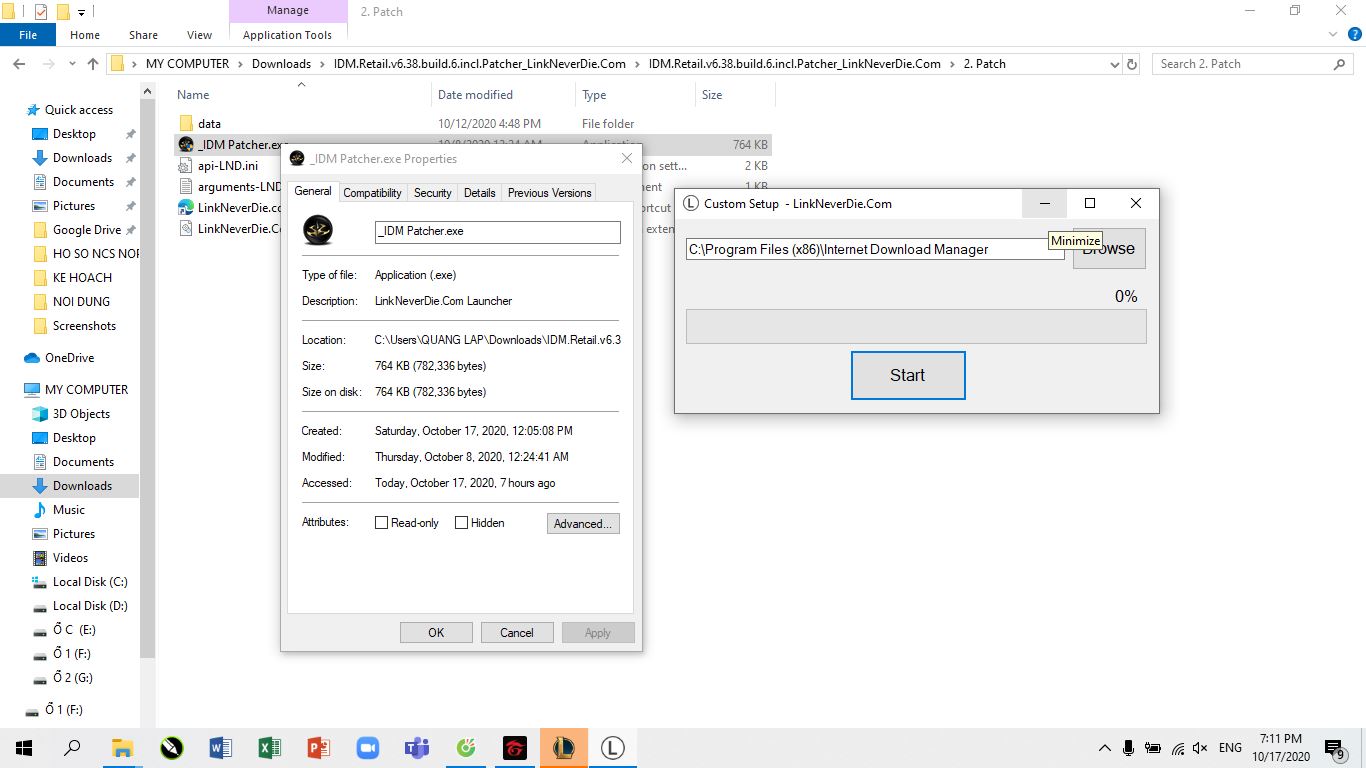Click the Advanced... attributes button
1366x768 pixels.
pyautogui.click(x=583, y=523)
